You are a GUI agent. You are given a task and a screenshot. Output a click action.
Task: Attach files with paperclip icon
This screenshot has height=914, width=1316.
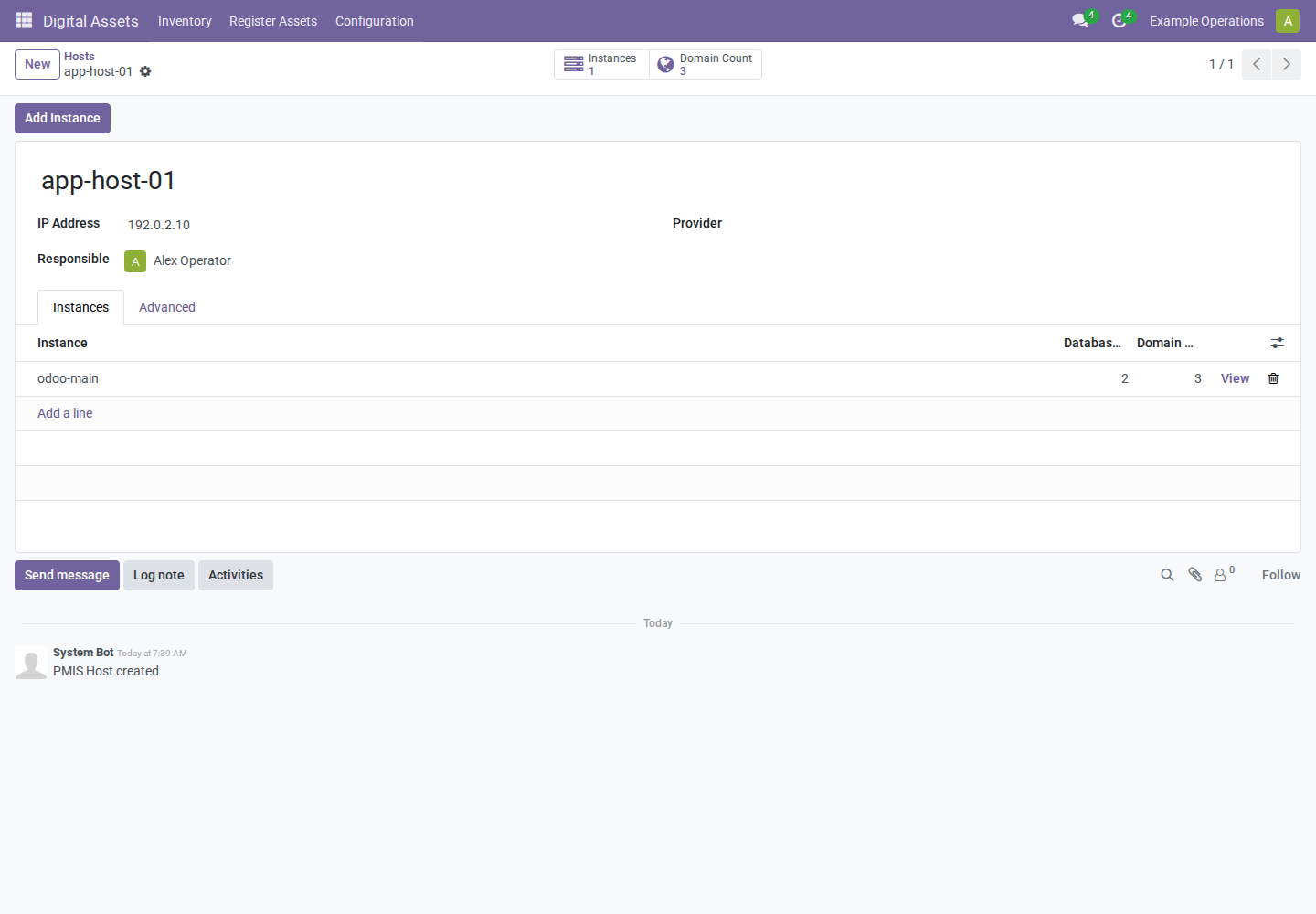coord(1194,575)
